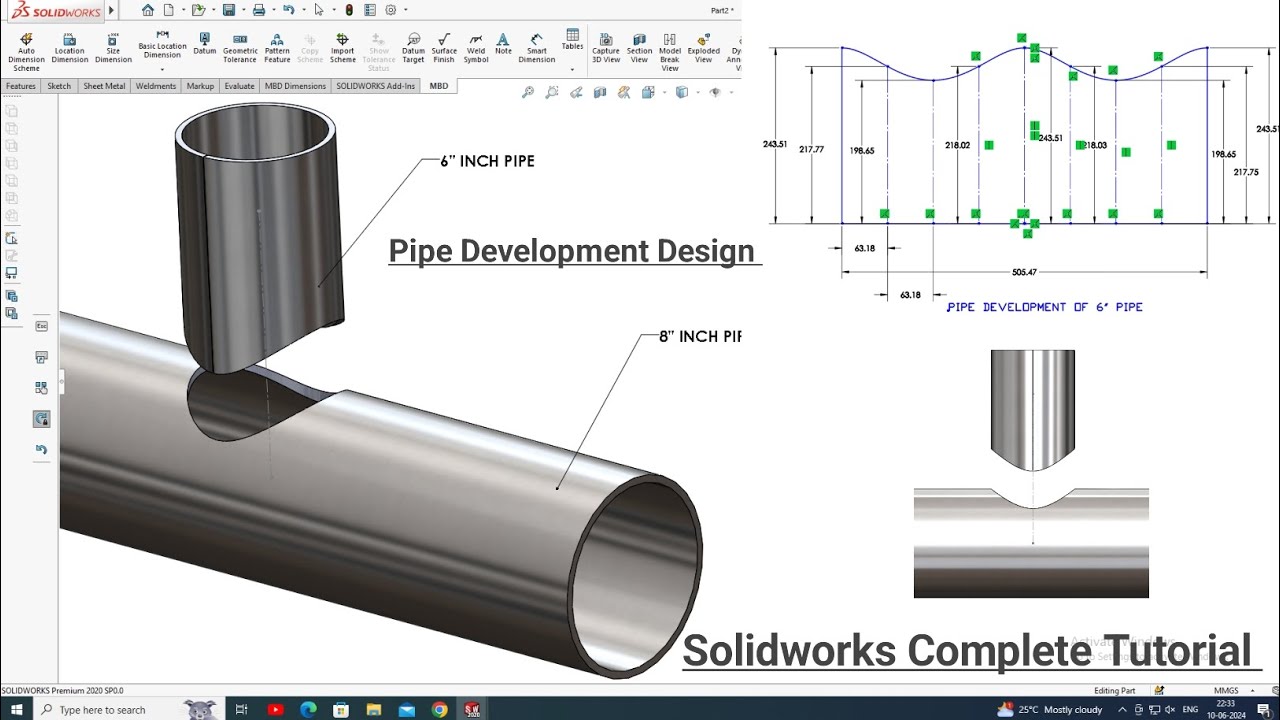This screenshot has height=720, width=1280.
Task: Open Sheet Metal tab
Action: (x=104, y=86)
